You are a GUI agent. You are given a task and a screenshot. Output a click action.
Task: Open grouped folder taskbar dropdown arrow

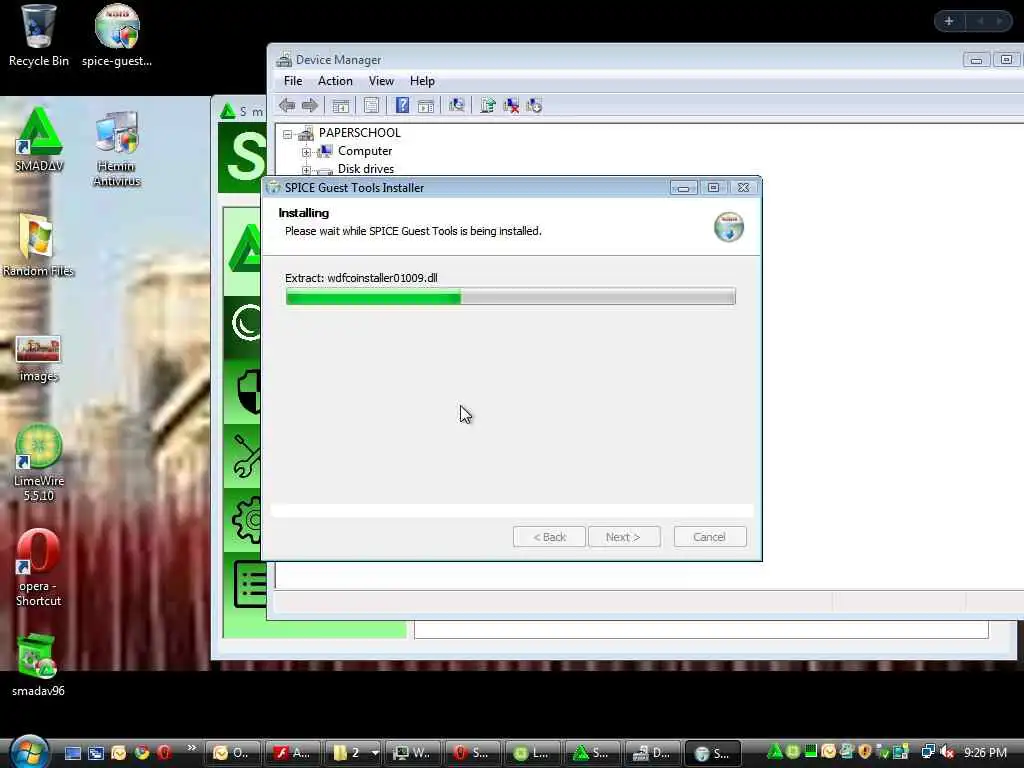tap(375, 753)
